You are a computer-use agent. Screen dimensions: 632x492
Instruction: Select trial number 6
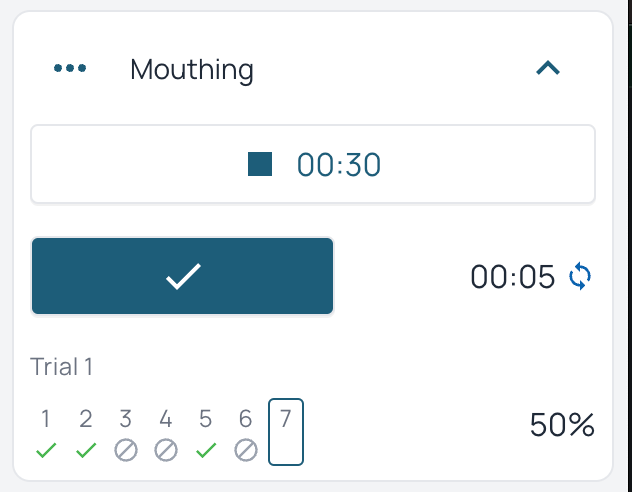click(x=246, y=419)
